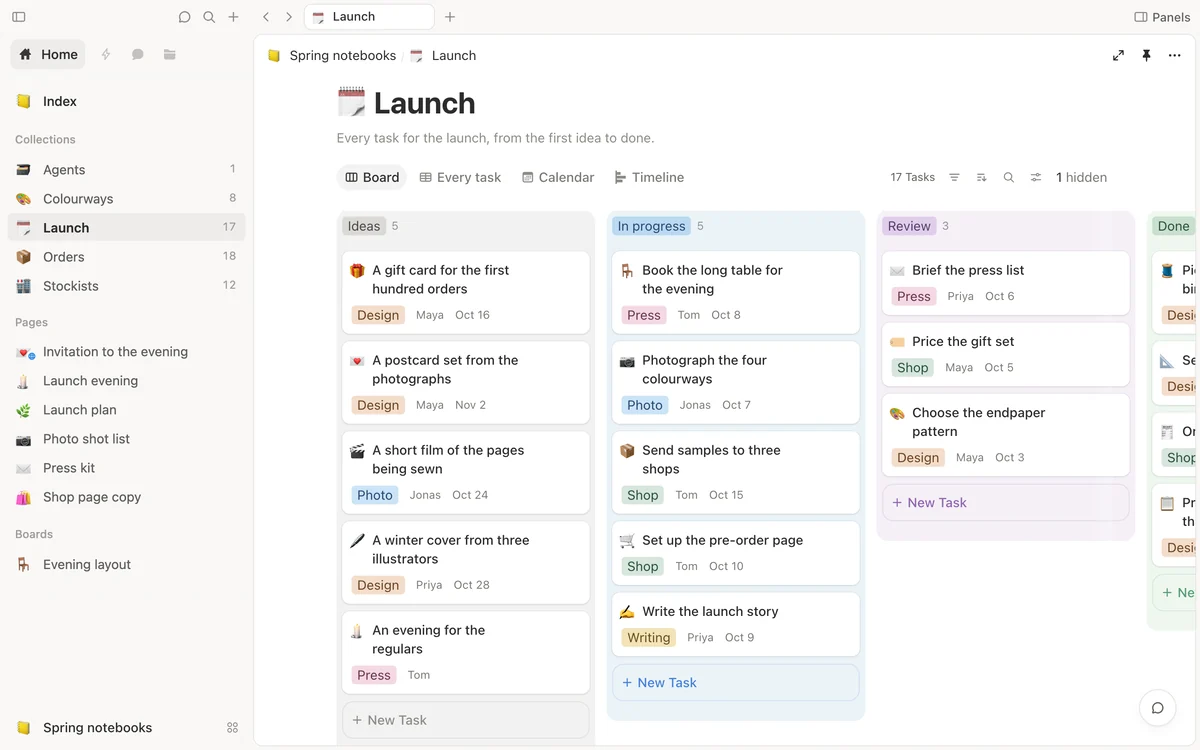Viewport: 1200px width, 750px height.
Task: Expand the page to full width
Action: coord(1118,56)
